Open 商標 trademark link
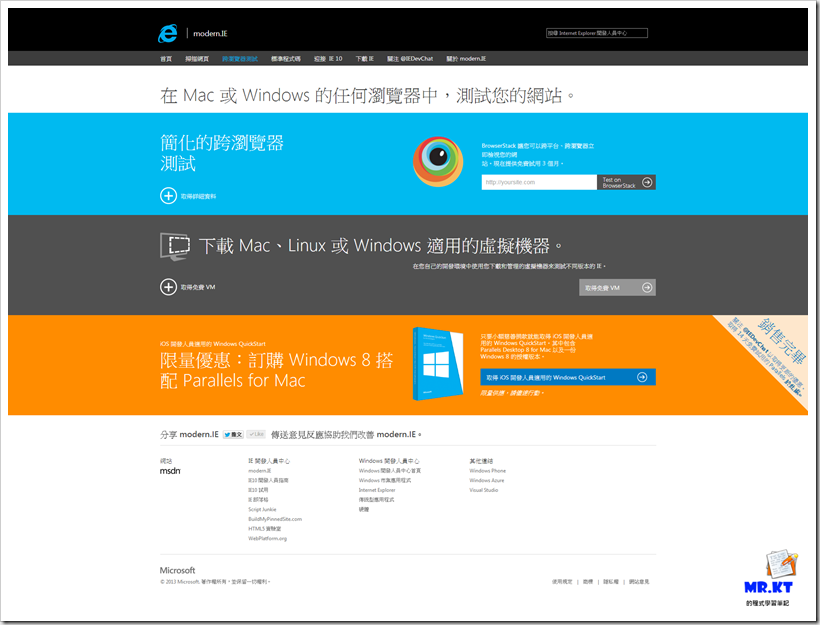The height and width of the screenshot is (625, 820). (x=588, y=582)
